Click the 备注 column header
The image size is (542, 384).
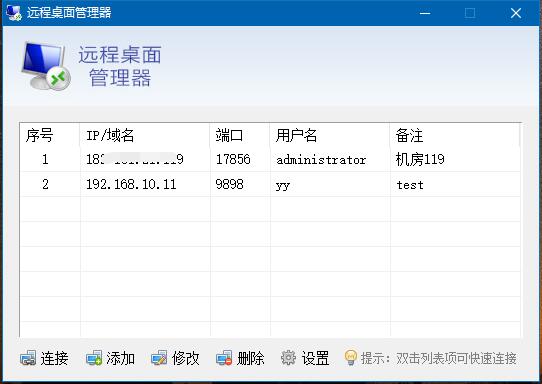pos(455,135)
